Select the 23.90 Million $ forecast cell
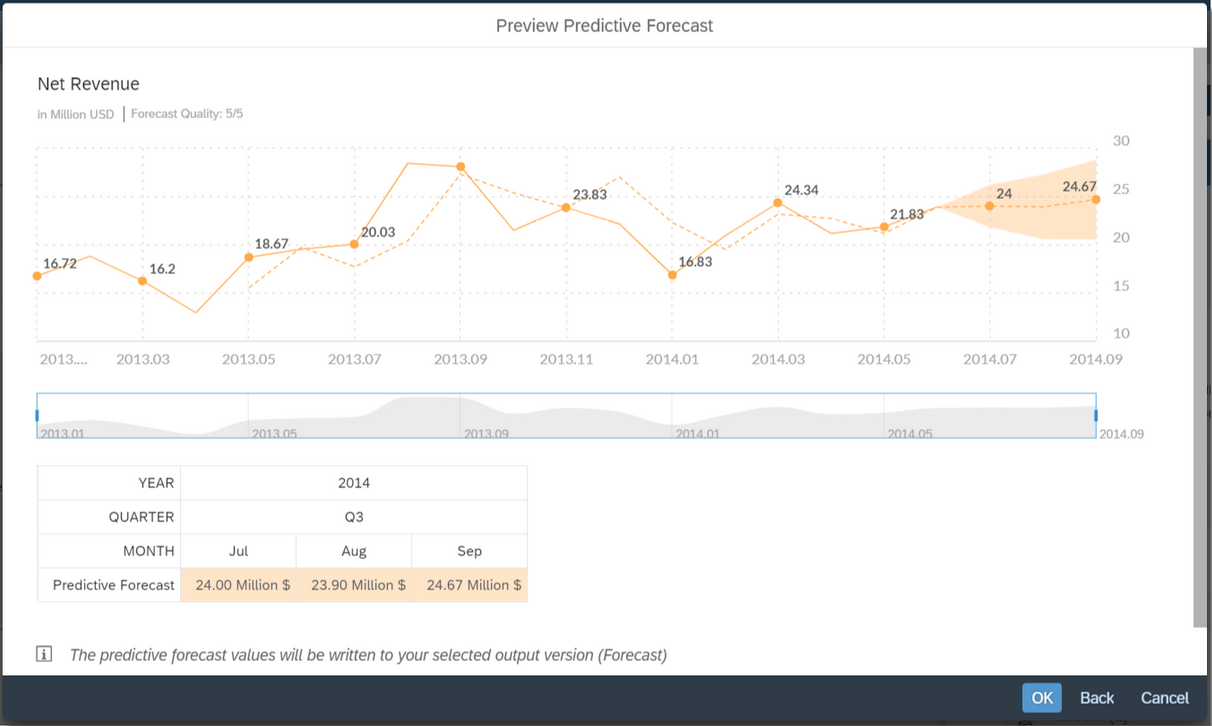Screen dimensions: 1212x726 [353, 585]
